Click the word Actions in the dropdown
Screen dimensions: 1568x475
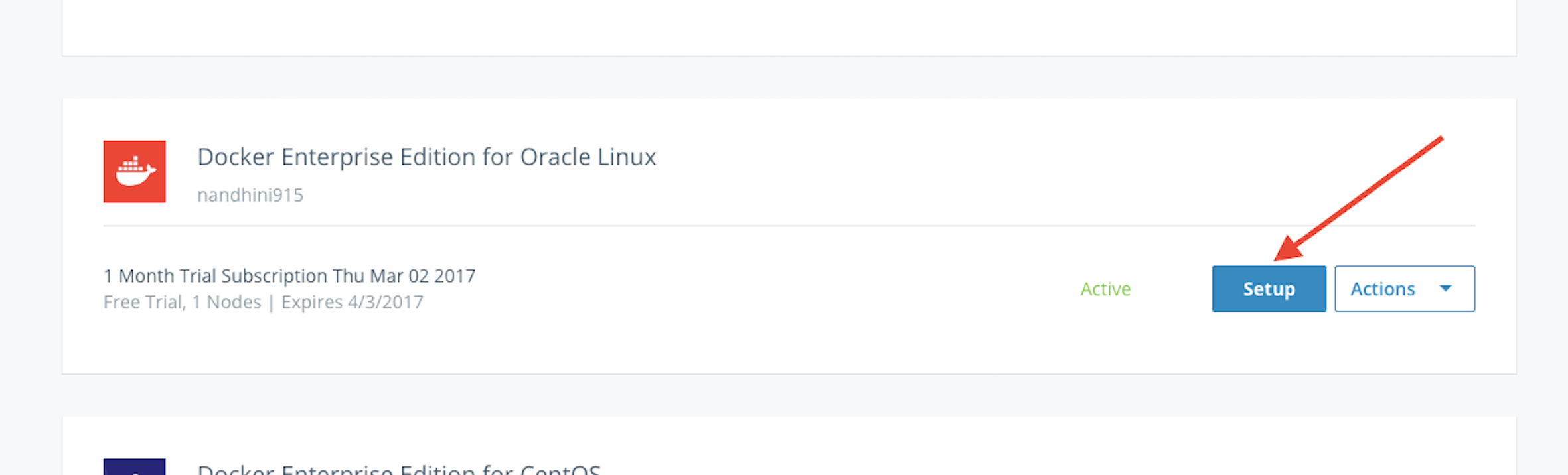tap(1382, 289)
